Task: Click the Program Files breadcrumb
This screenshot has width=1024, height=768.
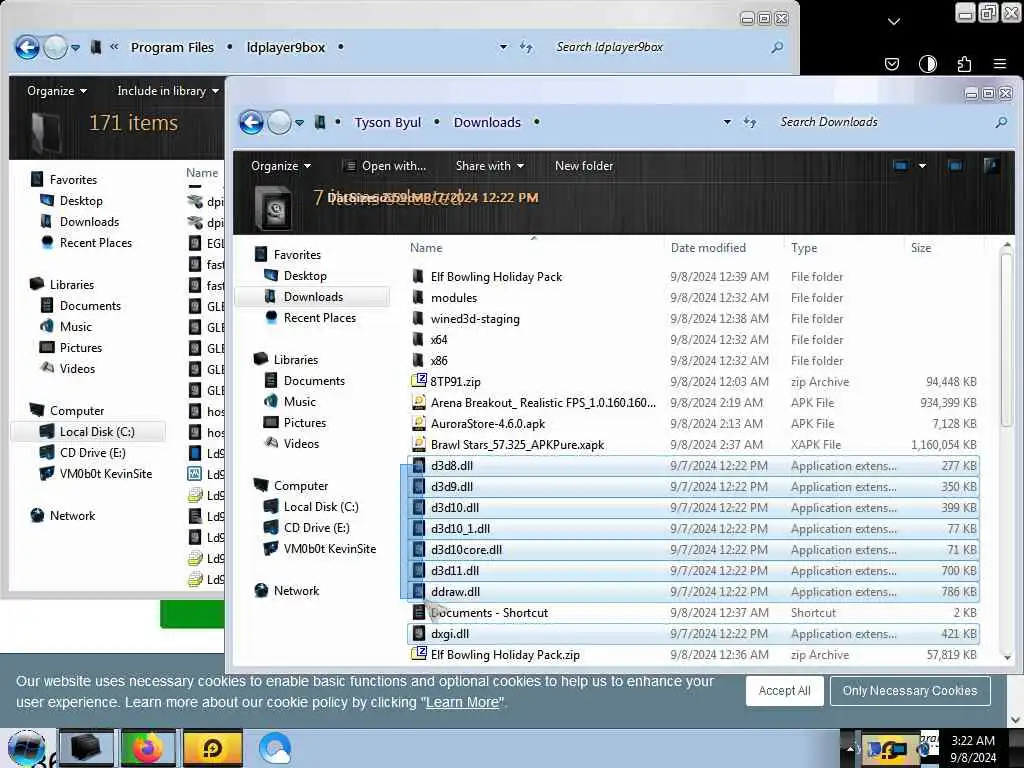Action: coord(172,47)
